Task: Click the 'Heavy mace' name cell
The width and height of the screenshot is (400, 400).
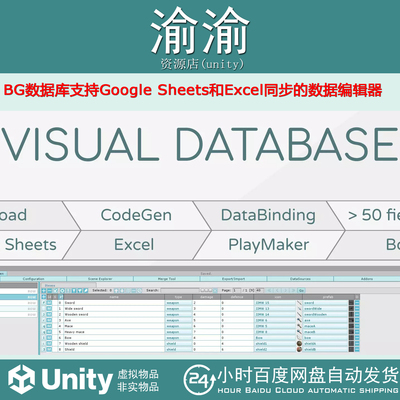Action: (x=114, y=332)
